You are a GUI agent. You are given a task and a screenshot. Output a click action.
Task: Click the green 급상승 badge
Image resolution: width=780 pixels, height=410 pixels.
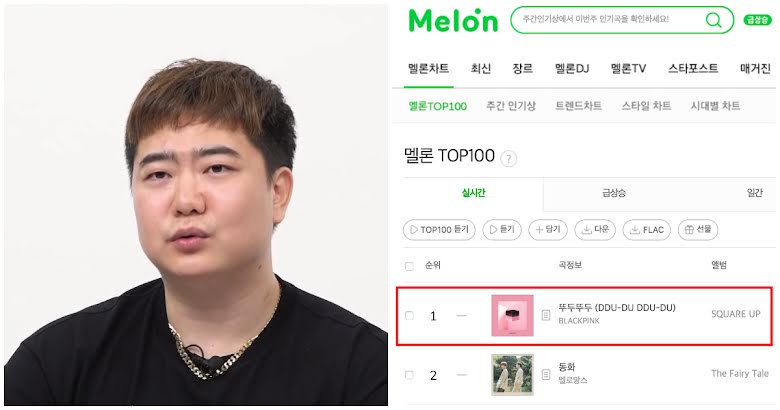click(757, 20)
